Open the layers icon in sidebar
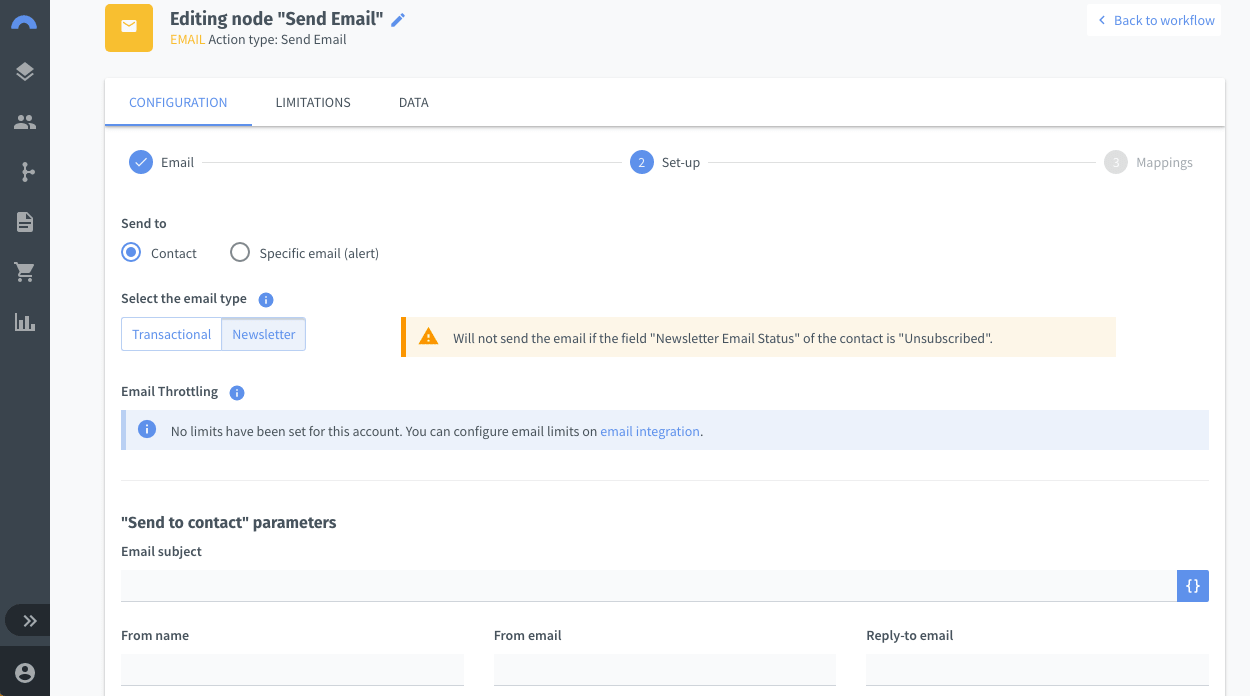The image size is (1250, 696). [25, 71]
